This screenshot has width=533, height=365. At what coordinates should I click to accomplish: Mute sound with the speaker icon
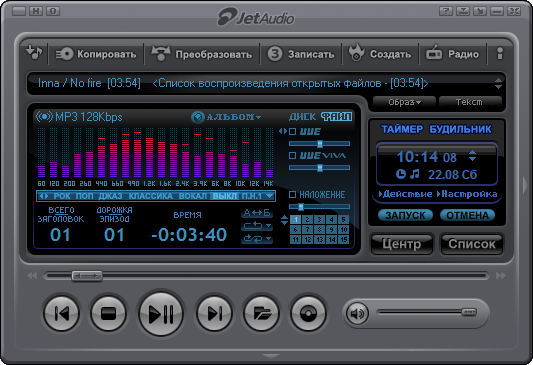click(x=357, y=313)
